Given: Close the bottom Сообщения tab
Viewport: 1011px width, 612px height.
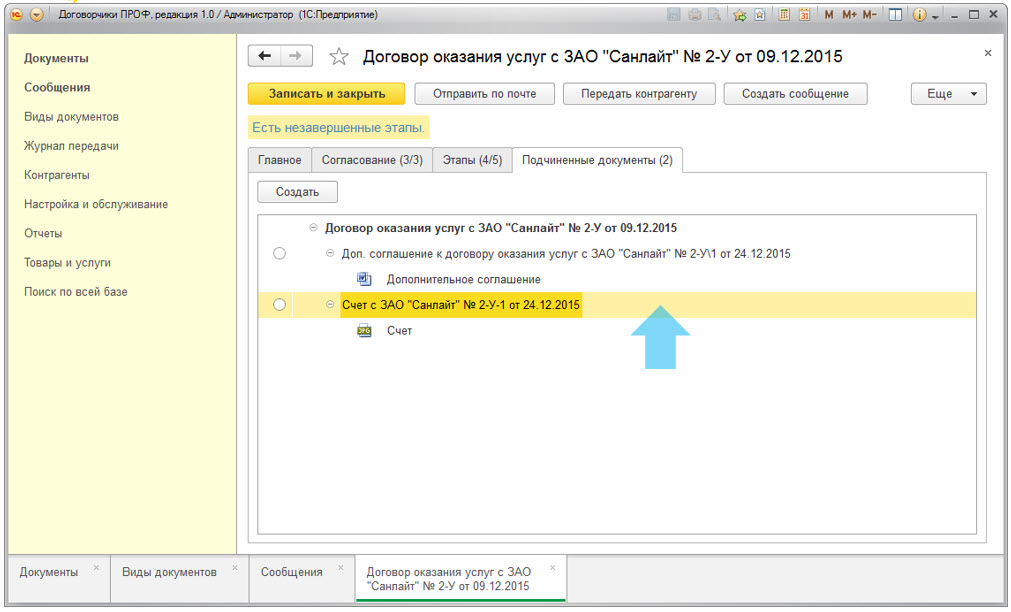Looking at the screenshot, I should pos(341,568).
